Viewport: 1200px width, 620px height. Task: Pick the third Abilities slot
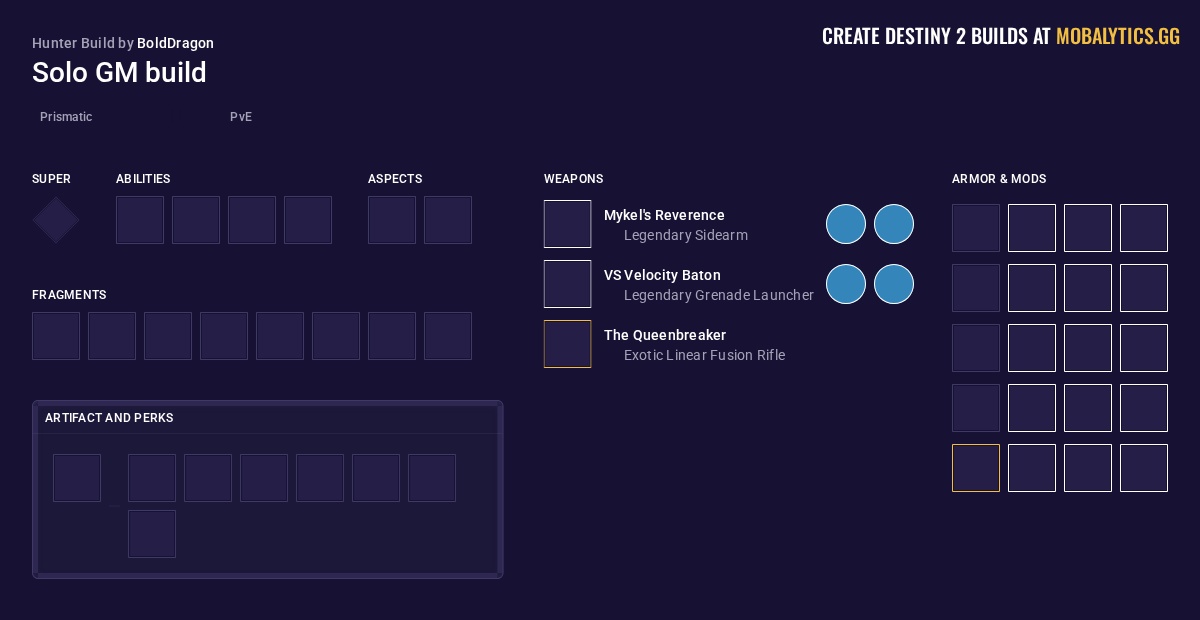tap(252, 220)
